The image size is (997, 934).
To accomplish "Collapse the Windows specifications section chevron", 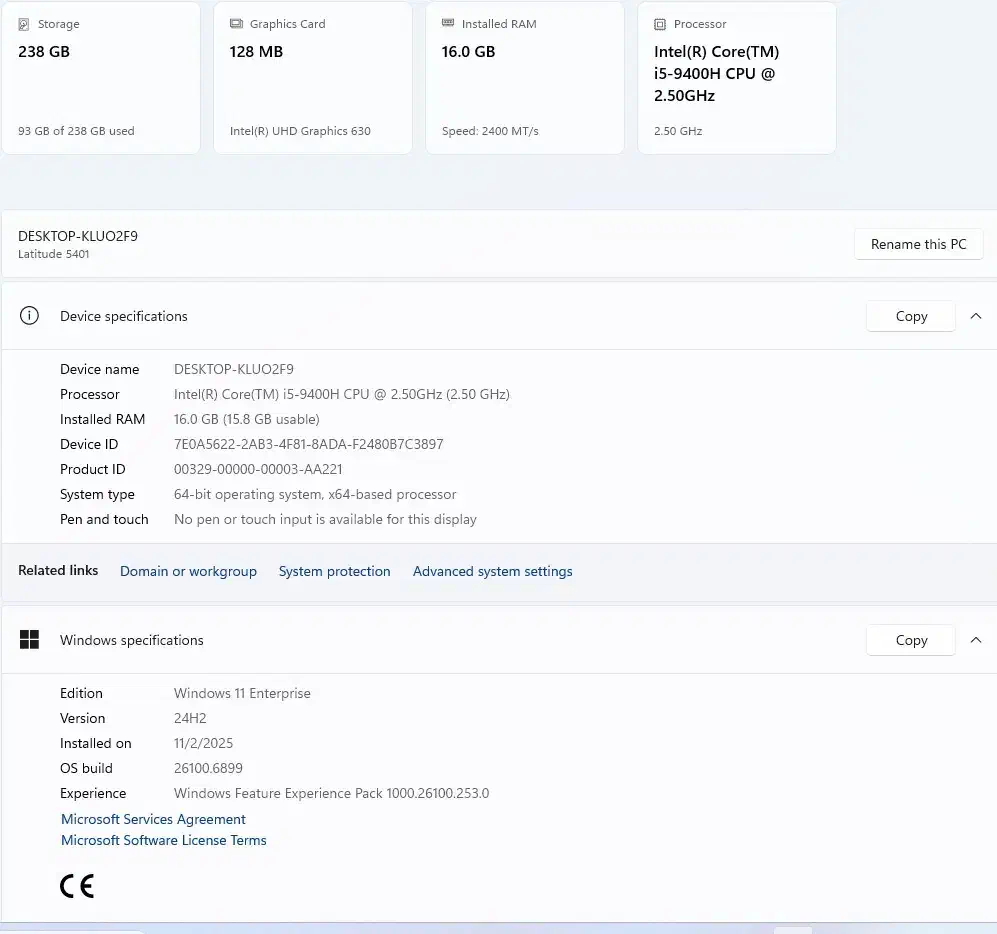I will click(x=976, y=640).
